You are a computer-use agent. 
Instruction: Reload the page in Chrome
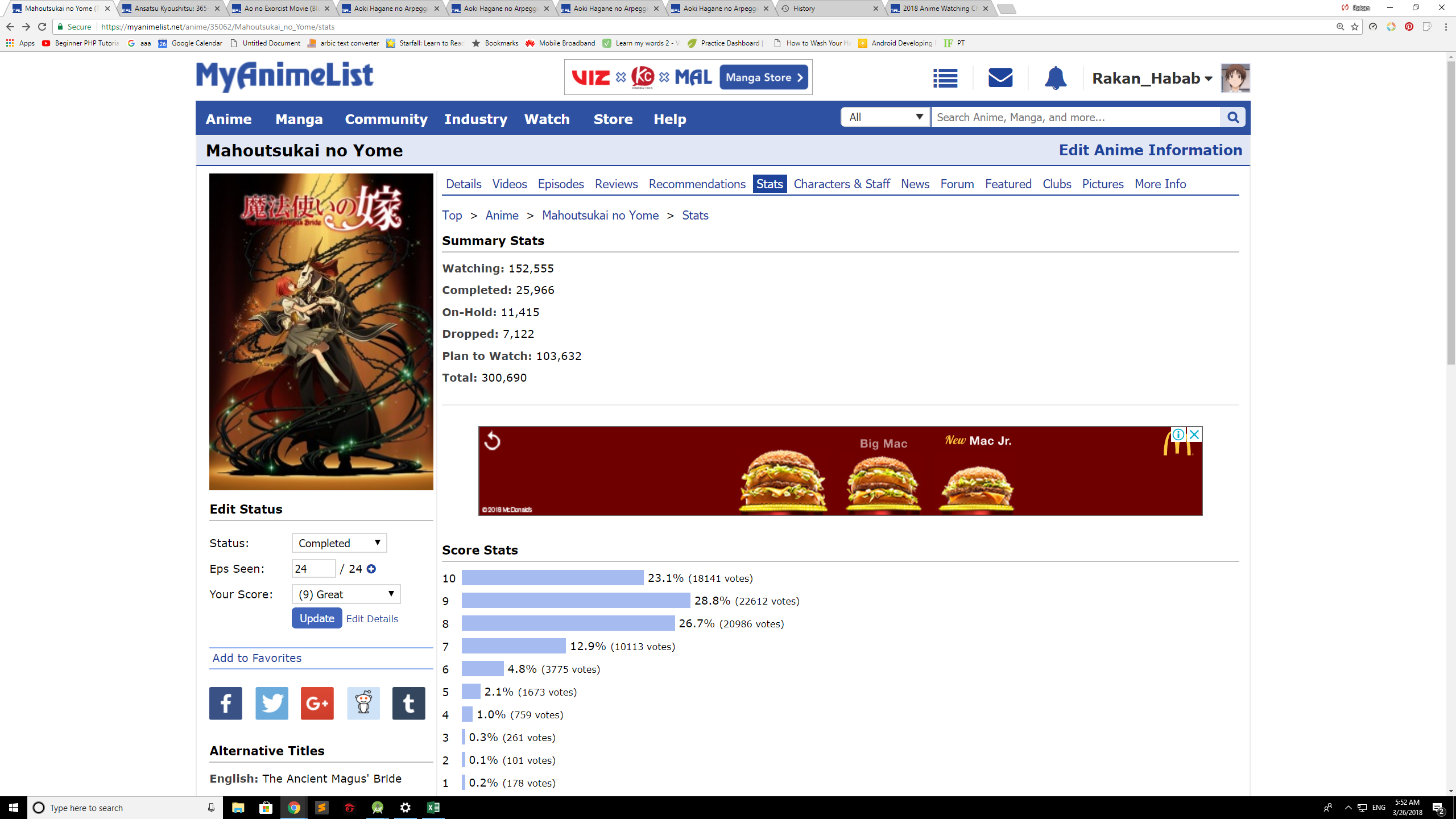[x=42, y=27]
